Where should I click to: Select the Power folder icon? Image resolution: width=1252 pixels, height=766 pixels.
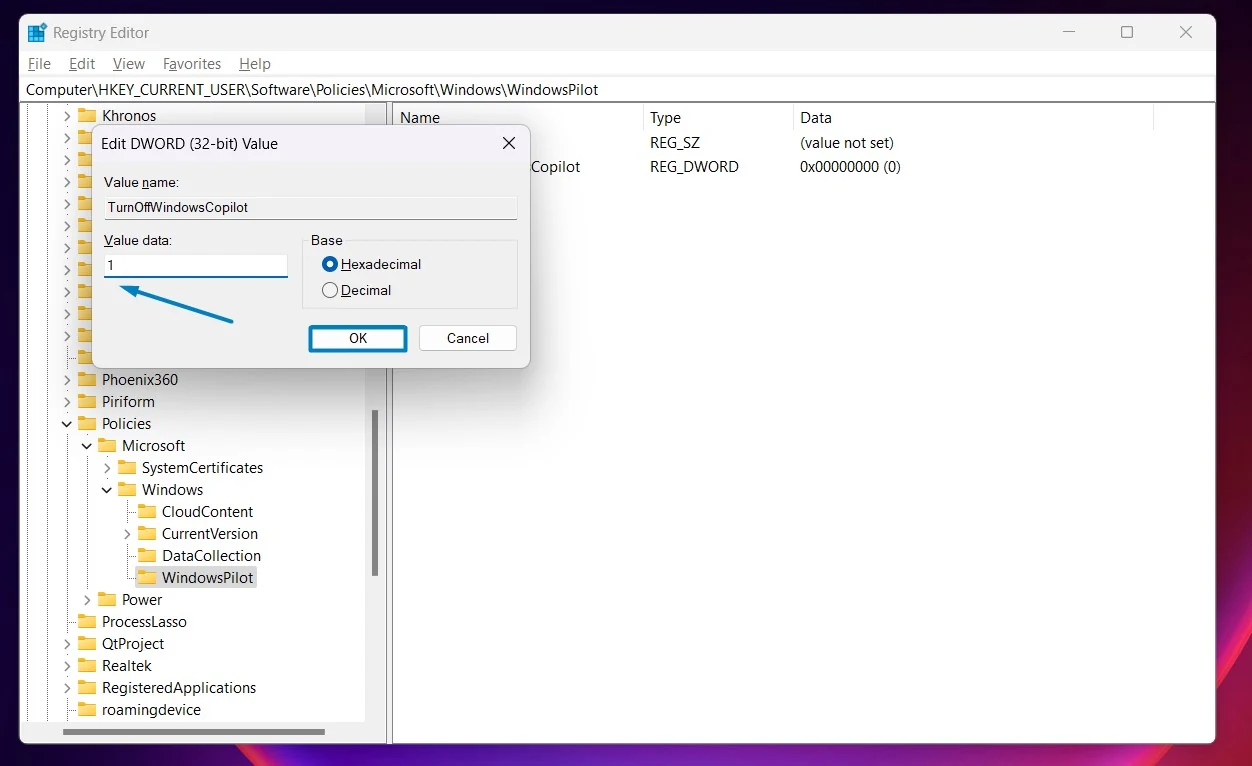pyautogui.click(x=107, y=600)
